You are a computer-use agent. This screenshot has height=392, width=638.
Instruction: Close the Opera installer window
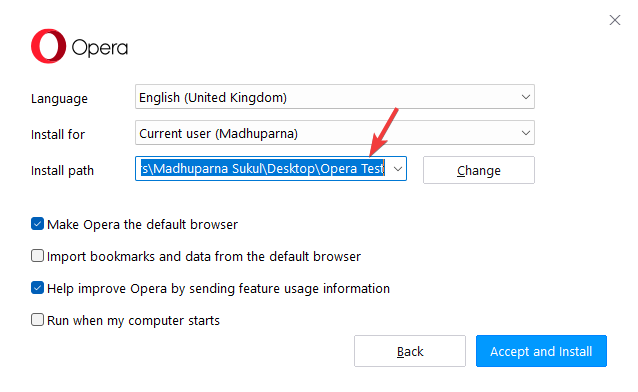614,20
